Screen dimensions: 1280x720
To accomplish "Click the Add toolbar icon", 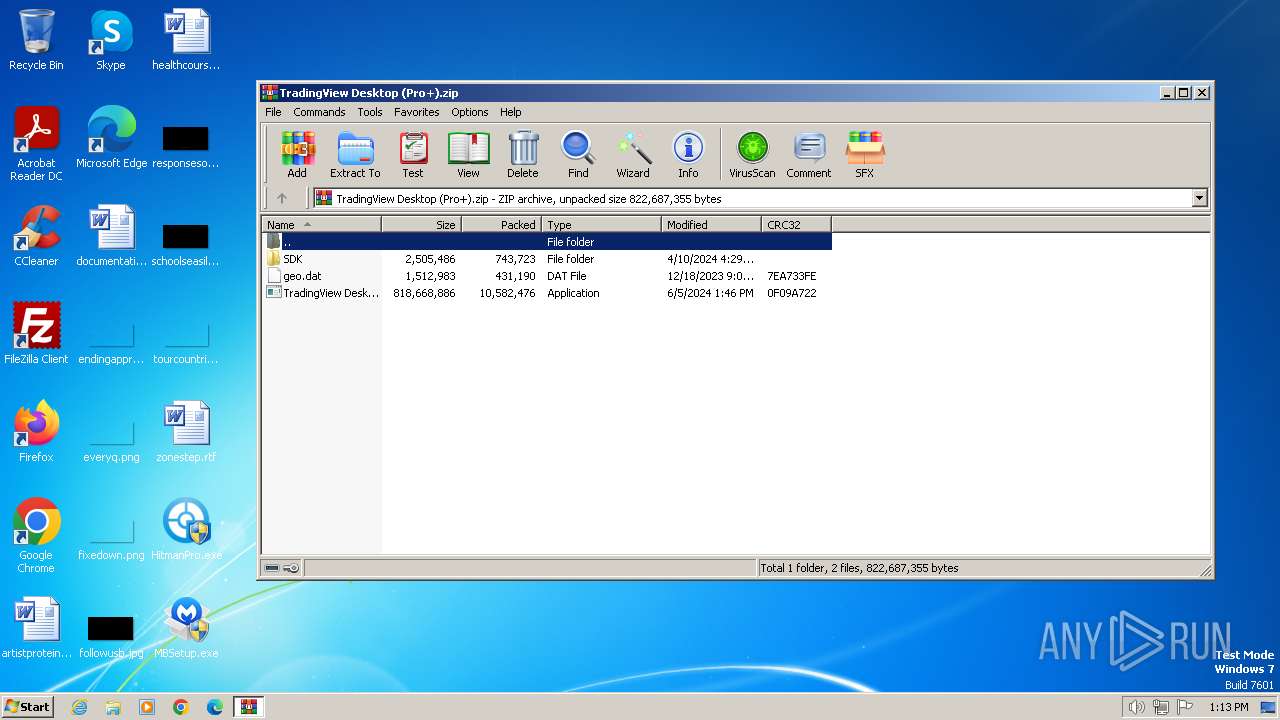I will (x=297, y=155).
